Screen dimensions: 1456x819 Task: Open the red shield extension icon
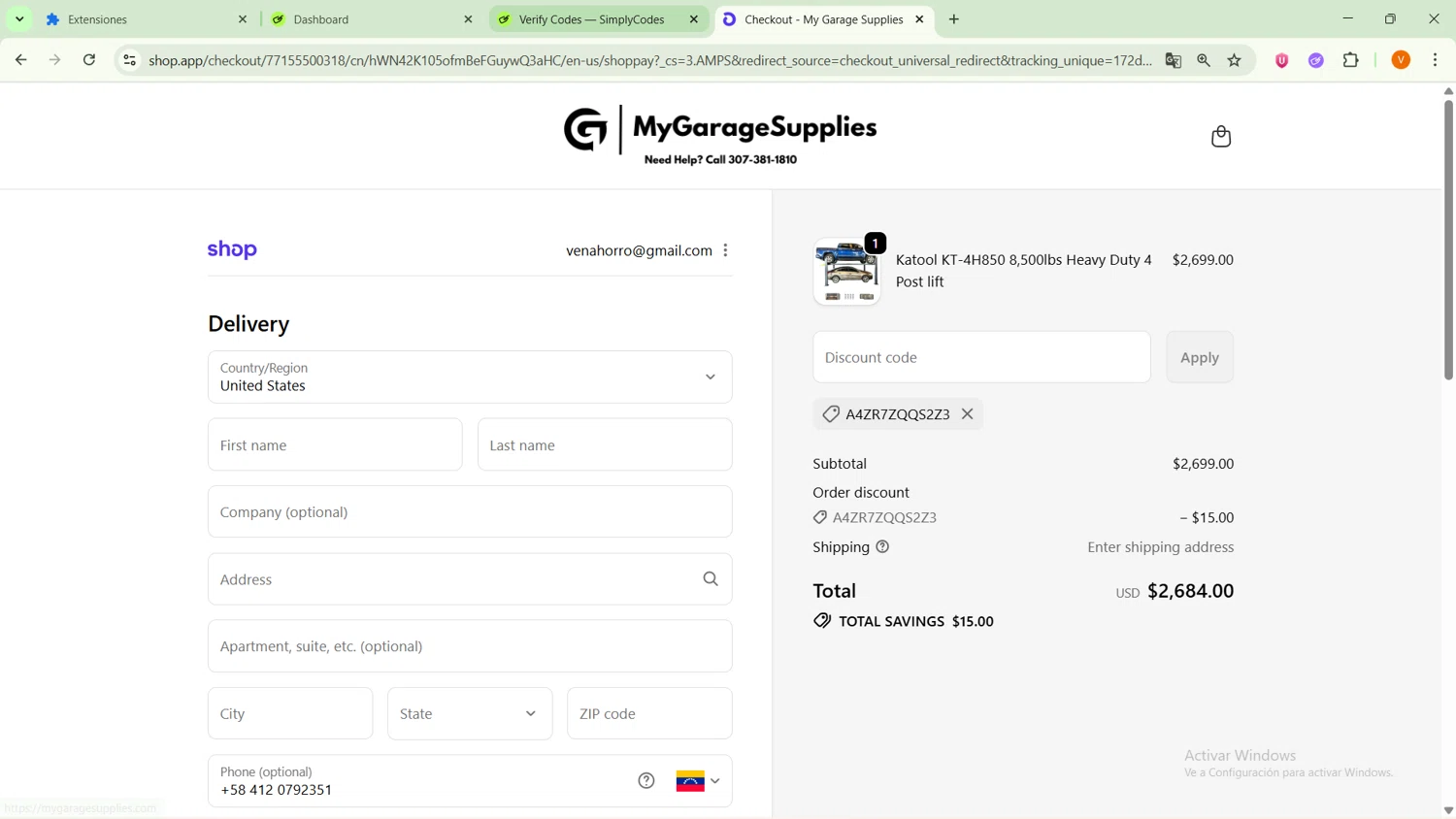coord(1282,60)
